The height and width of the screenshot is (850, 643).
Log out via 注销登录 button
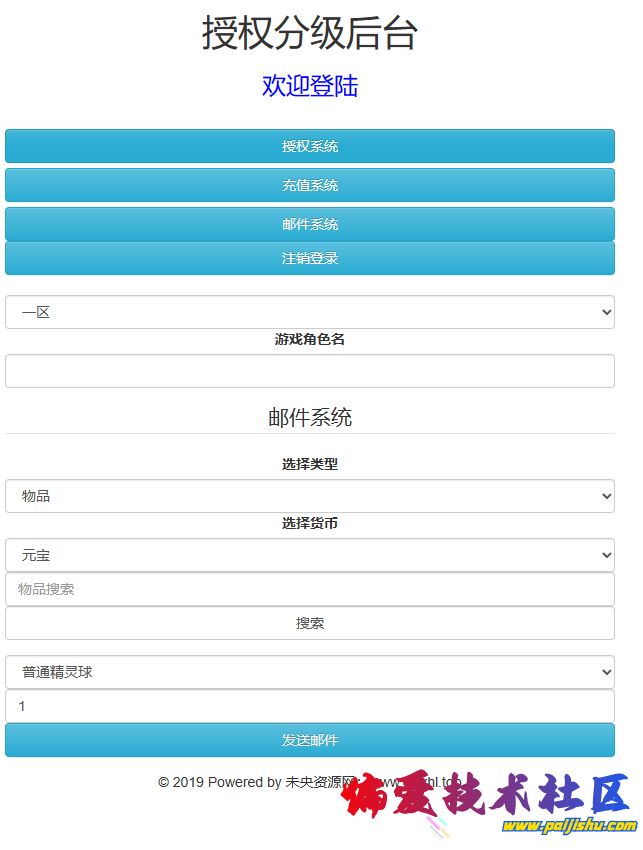pyautogui.click(x=310, y=258)
